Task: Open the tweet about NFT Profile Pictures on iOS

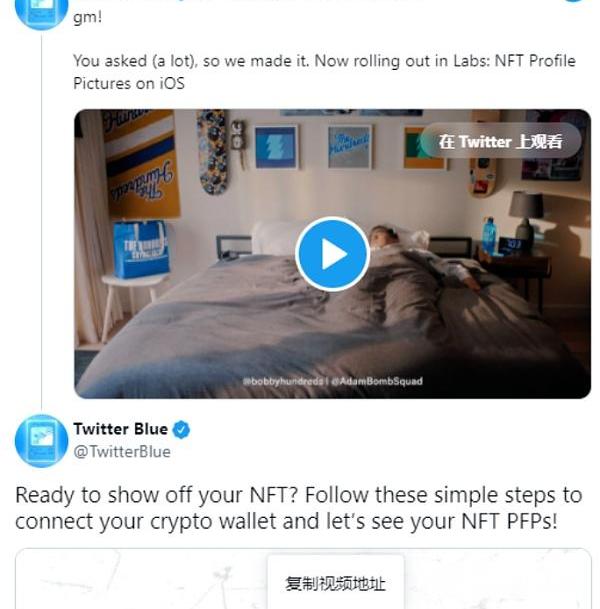Action: (324, 72)
